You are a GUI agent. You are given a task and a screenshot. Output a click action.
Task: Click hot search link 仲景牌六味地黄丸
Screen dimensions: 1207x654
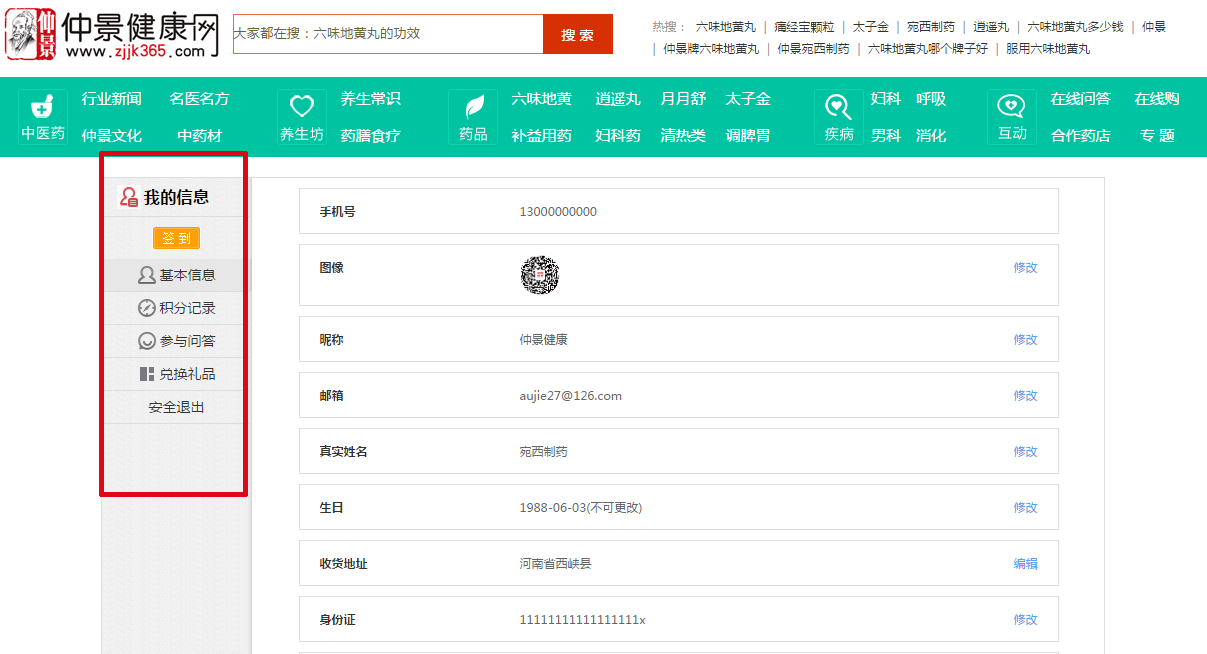coord(711,48)
